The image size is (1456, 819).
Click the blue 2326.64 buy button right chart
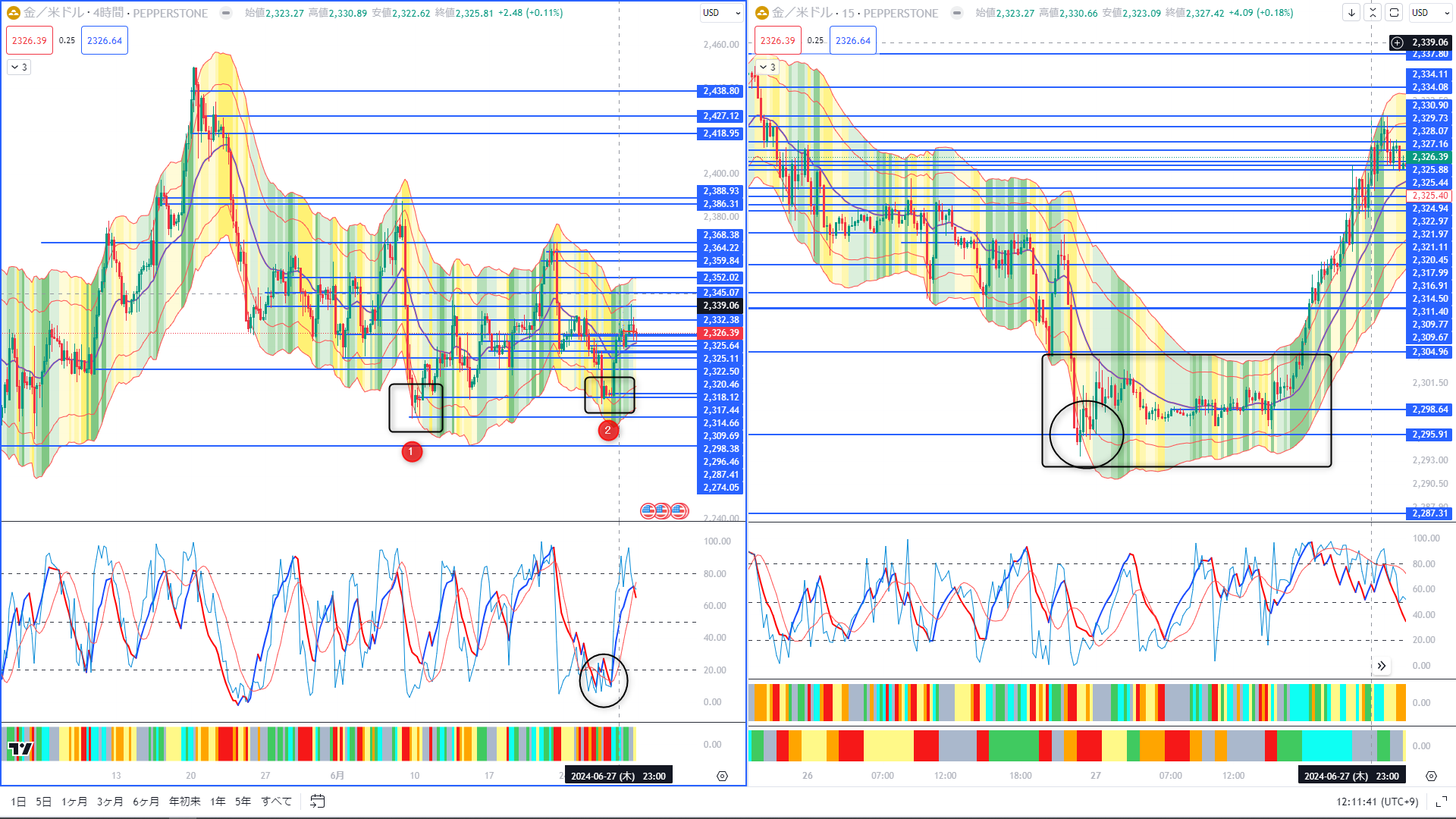852,41
